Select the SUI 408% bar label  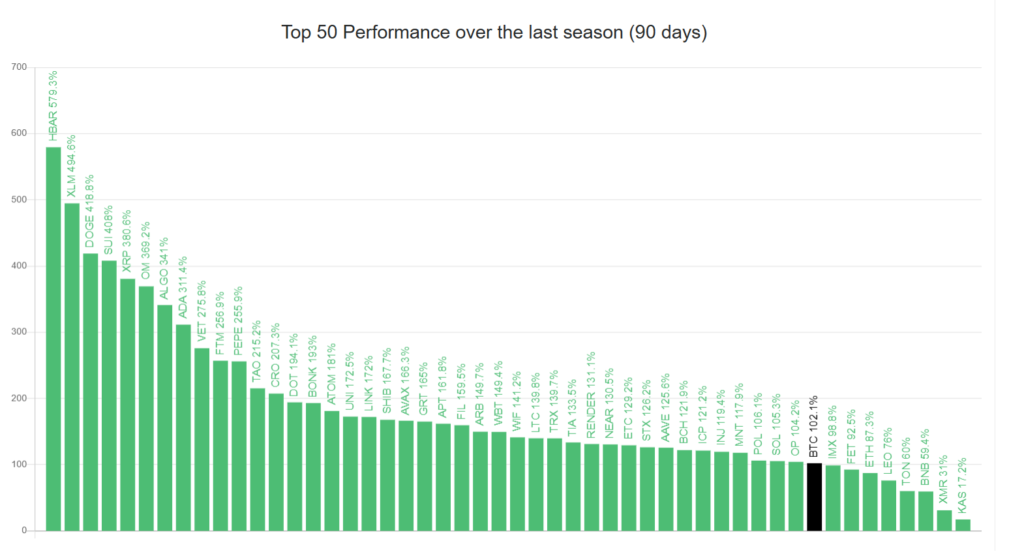pos(109,235)
